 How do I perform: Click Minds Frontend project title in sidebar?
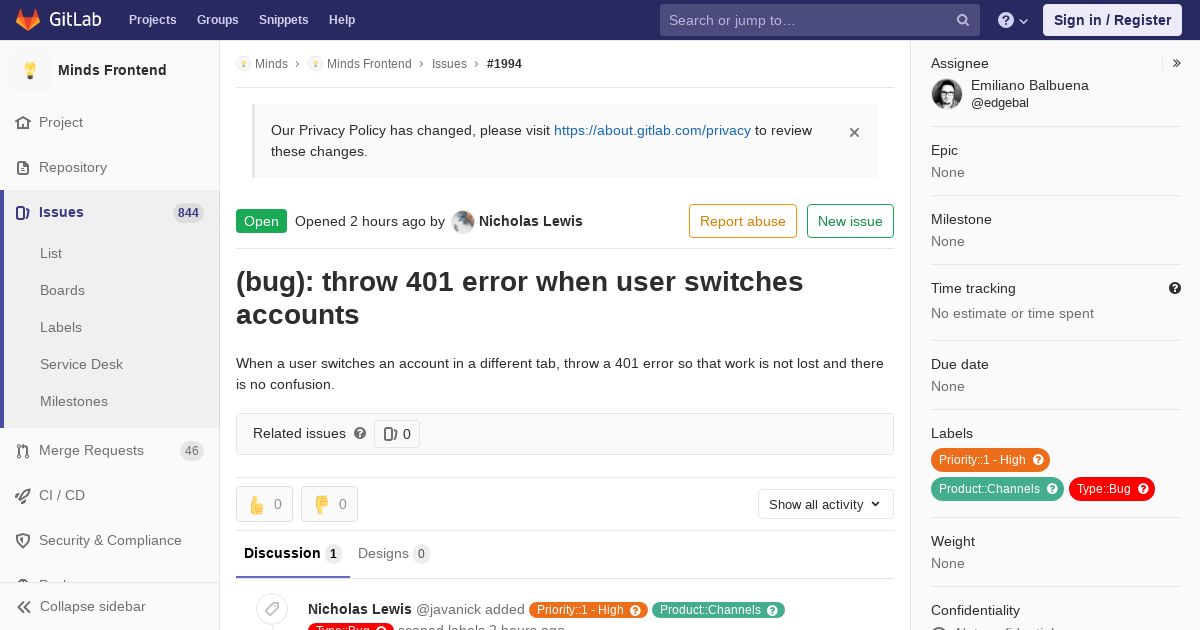tap(112, 70)
